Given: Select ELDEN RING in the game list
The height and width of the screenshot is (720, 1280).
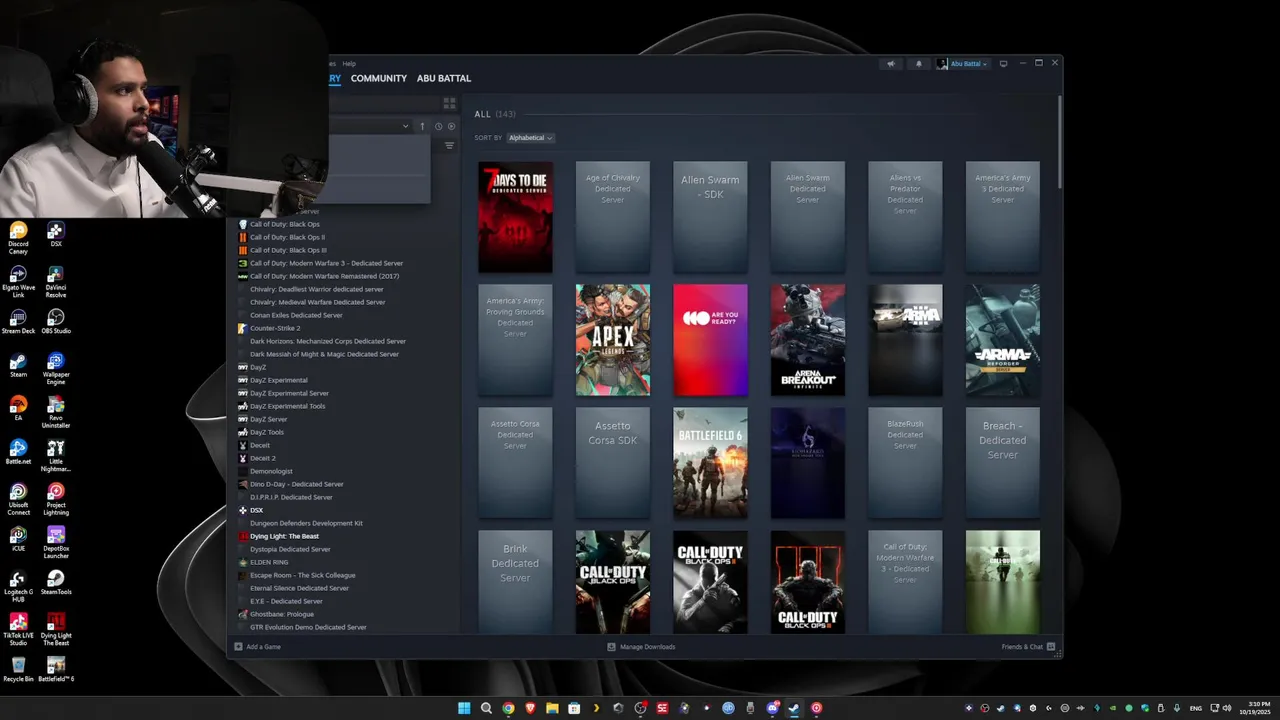Looking at the screenshot, I should click(268, 562).
